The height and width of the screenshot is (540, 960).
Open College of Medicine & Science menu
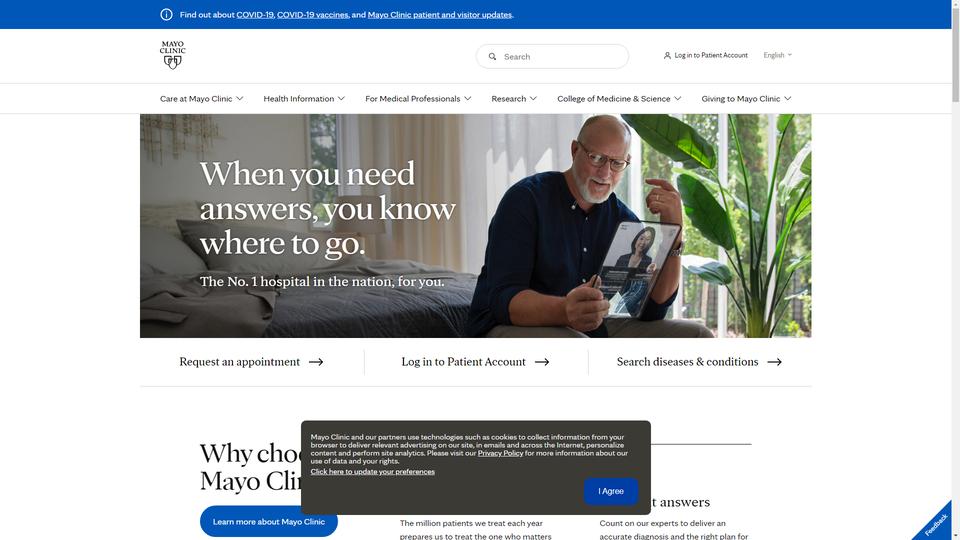(619, 99)
